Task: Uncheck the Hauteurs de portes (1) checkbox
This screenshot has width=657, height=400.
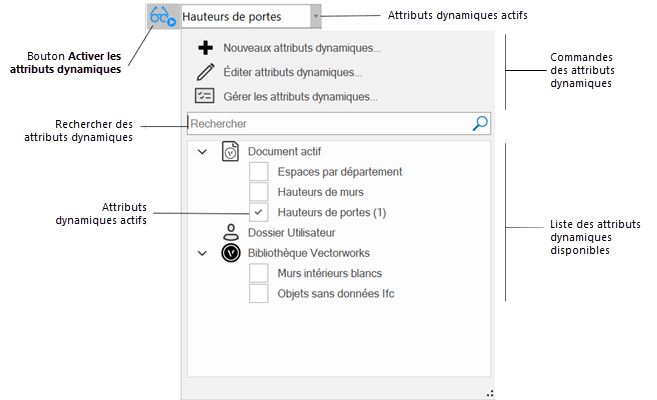Action: [x=258, y=212]
